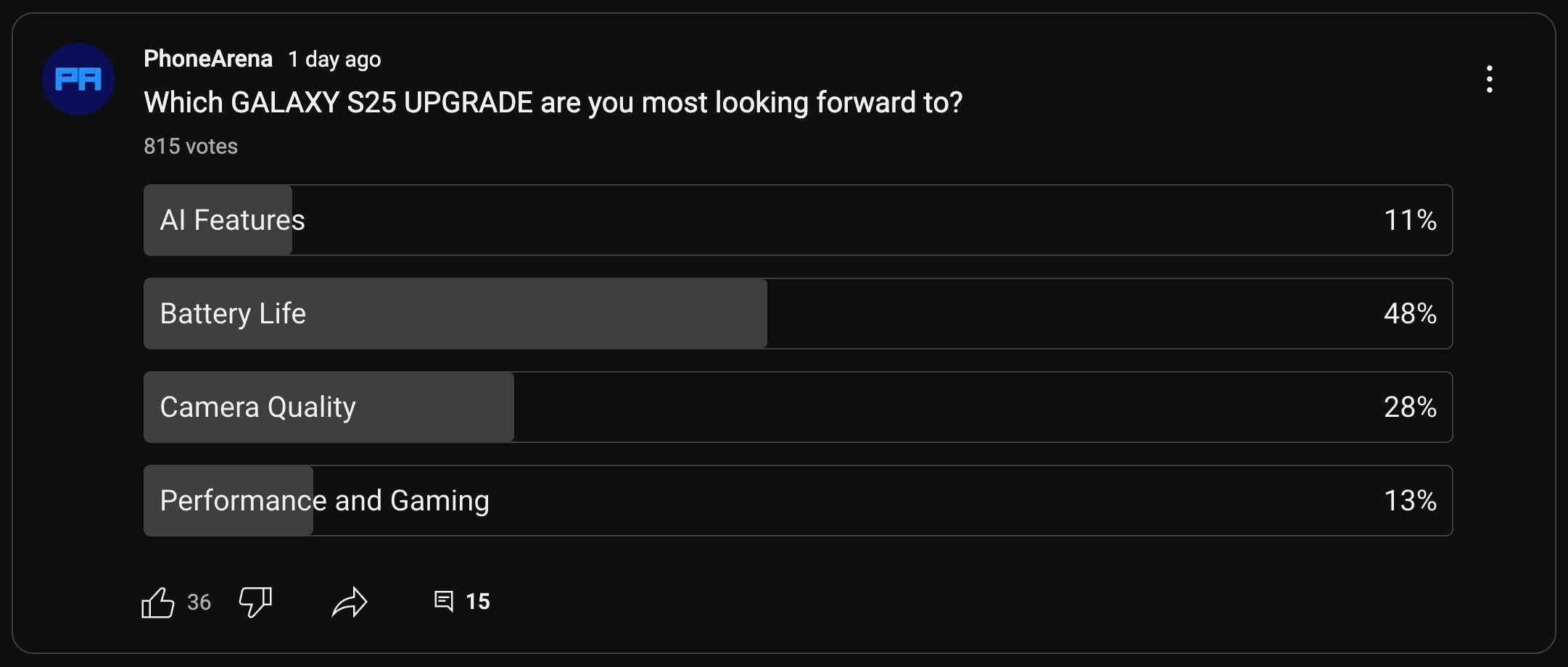1568x667 pixels.
Task: Click the thumbs down dislike icon
Action: 255,602
